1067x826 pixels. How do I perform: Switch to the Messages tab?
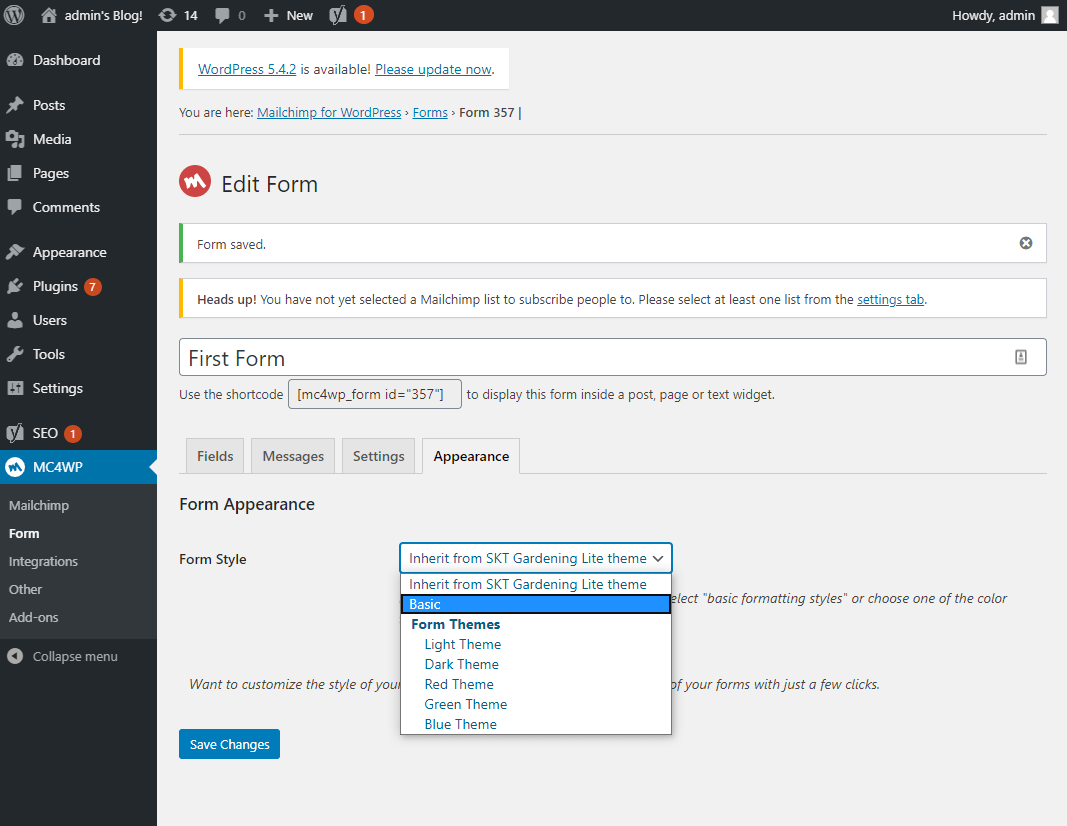point(293,456)
